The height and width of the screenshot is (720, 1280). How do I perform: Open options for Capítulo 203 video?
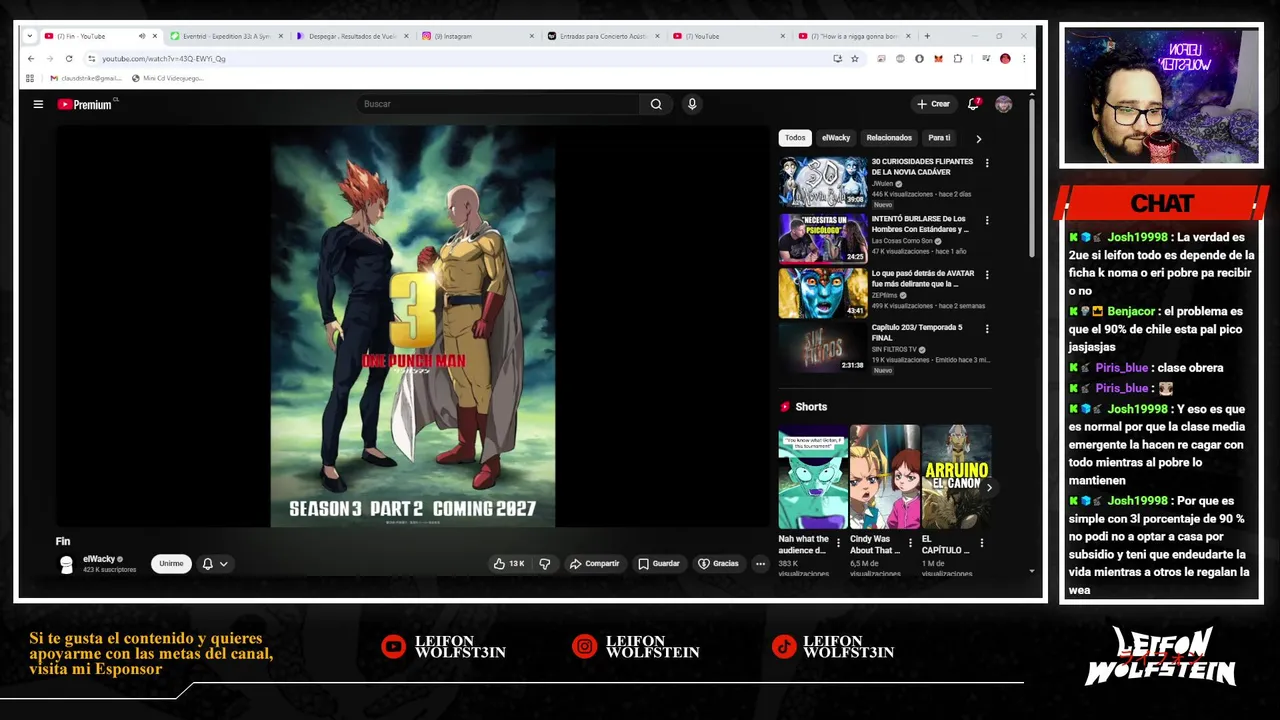pos(987,328)
